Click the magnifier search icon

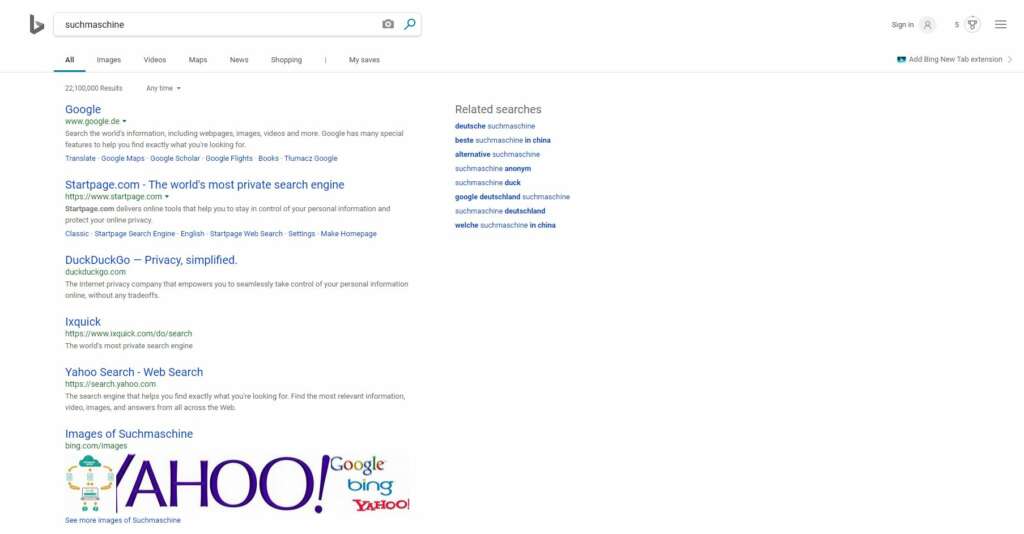409,24
